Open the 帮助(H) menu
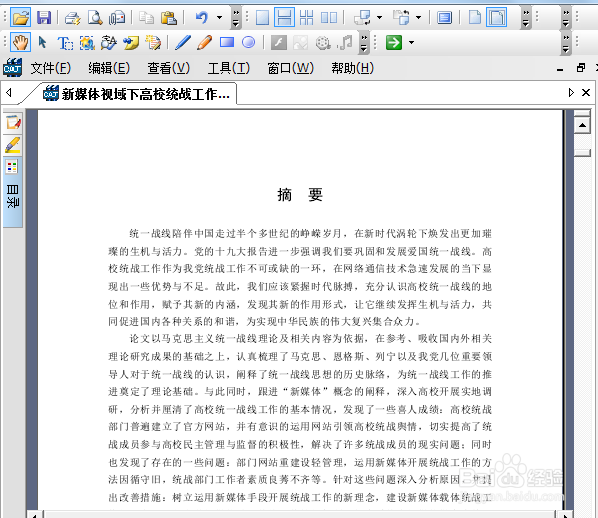Screen dimensions: 598x518 352,69
